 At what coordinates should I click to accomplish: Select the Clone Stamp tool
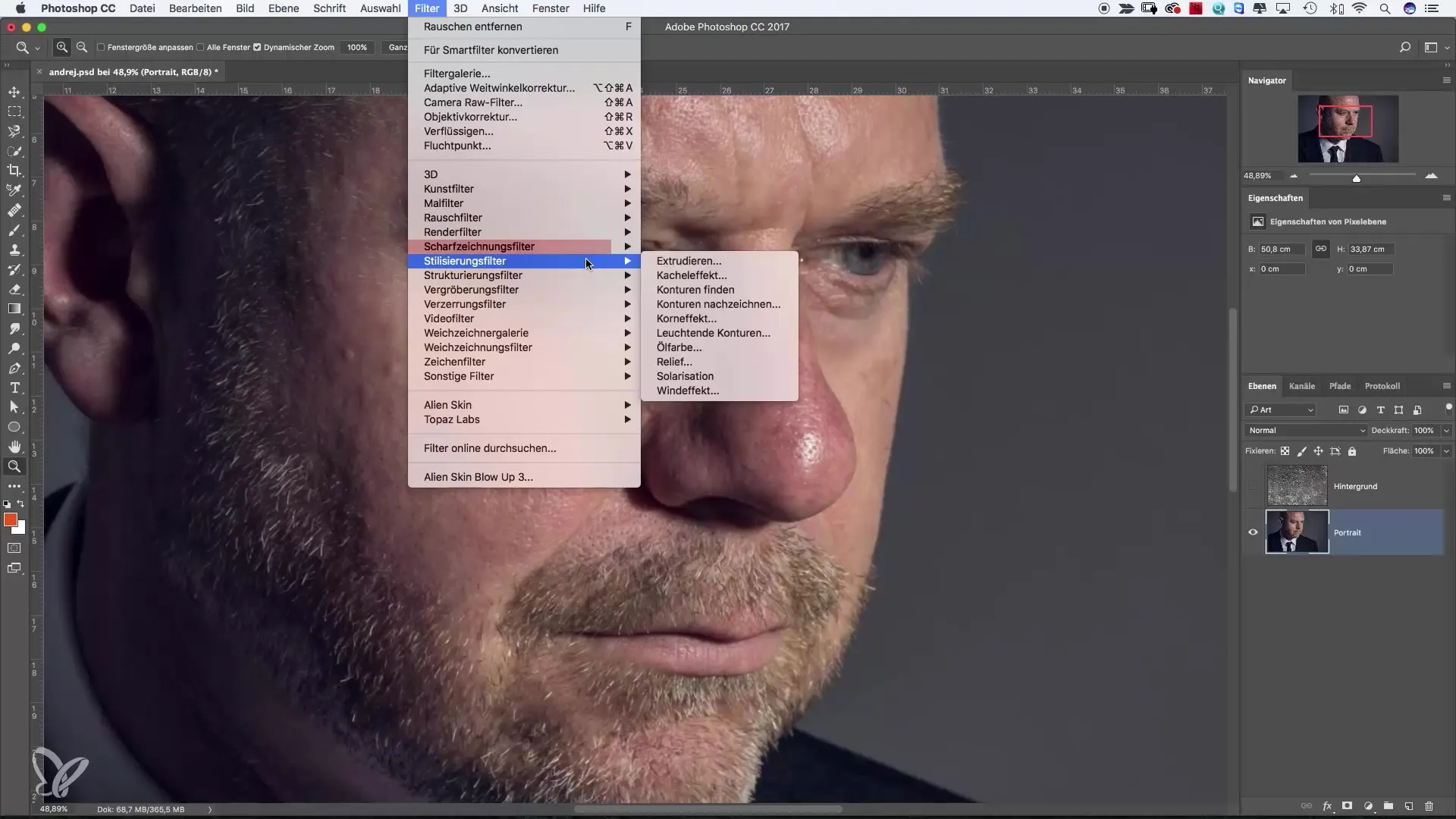[x=14, y=249]
